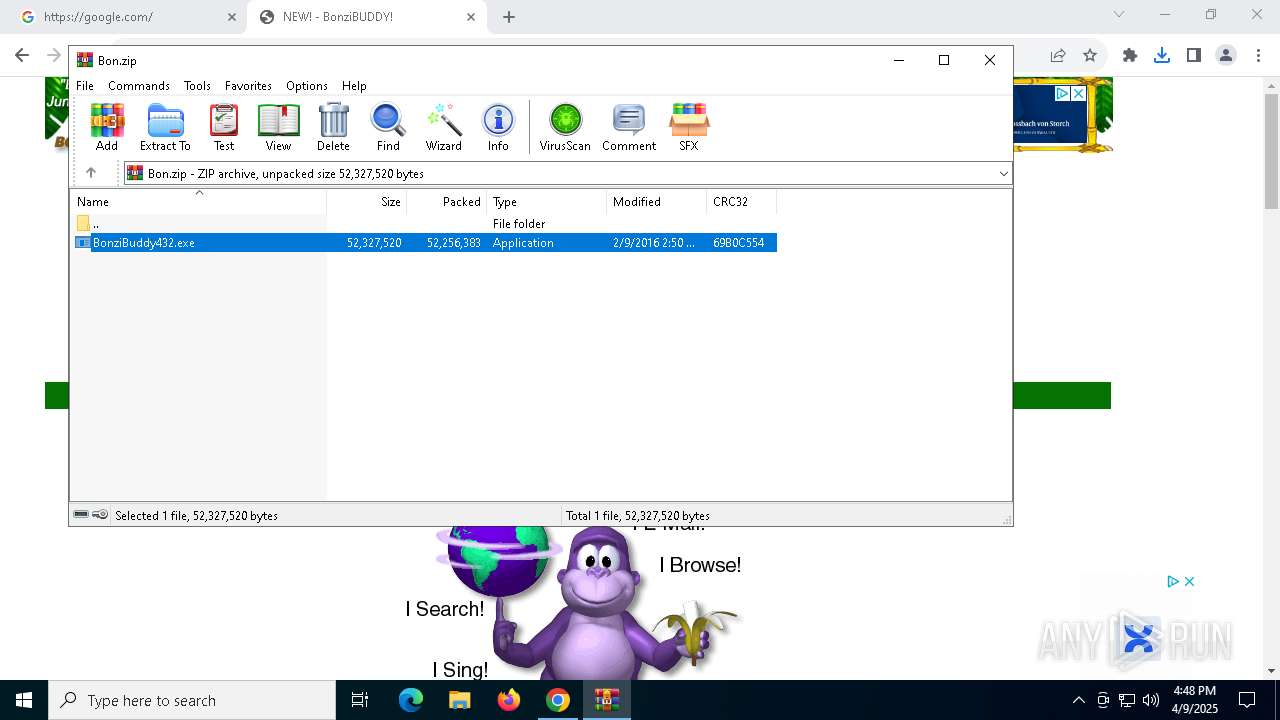1280x720 pixels.
Task: Sort by Type column header
Action: click(x=546, y=201)
